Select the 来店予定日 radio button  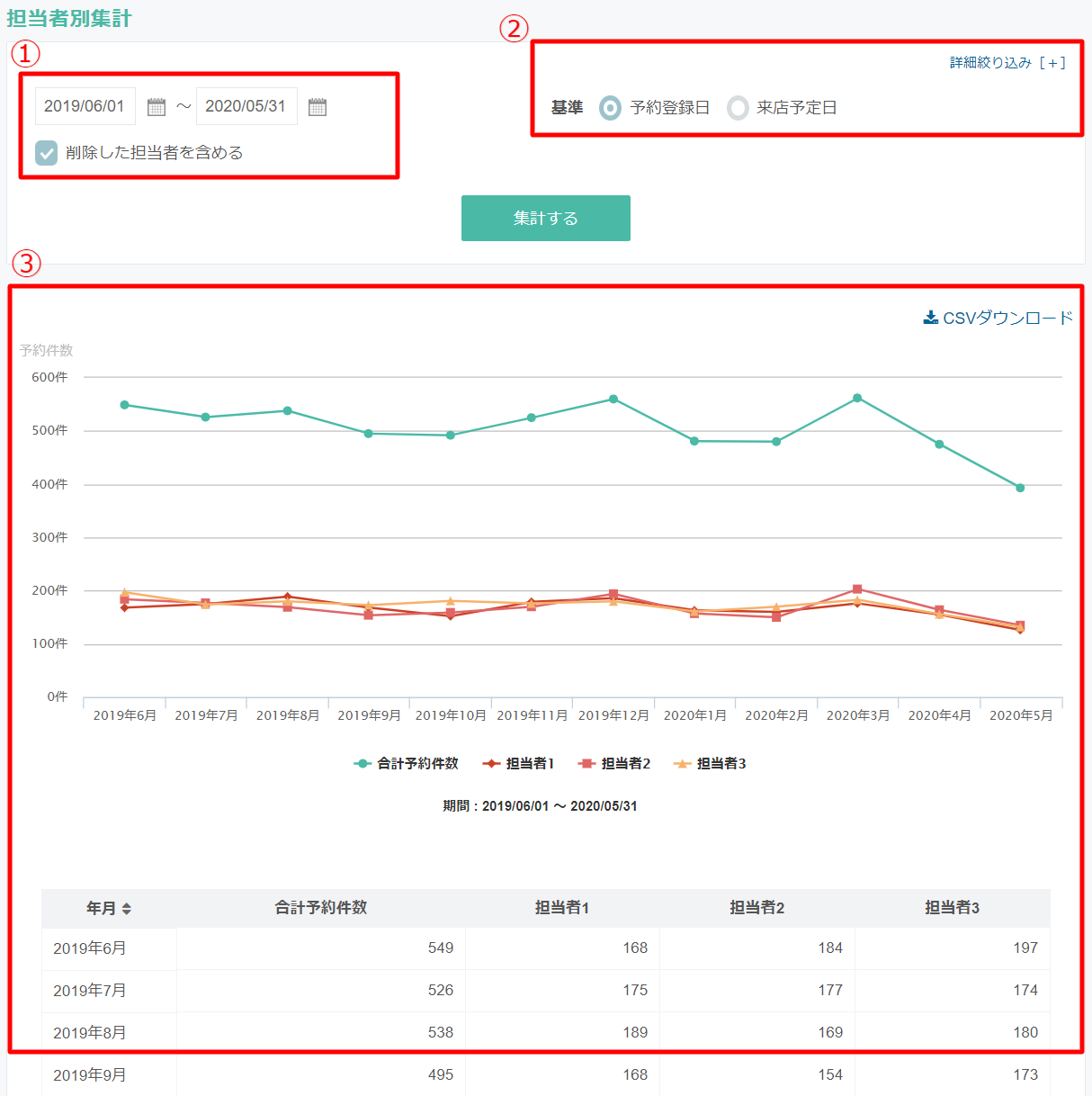click(738, 108)
